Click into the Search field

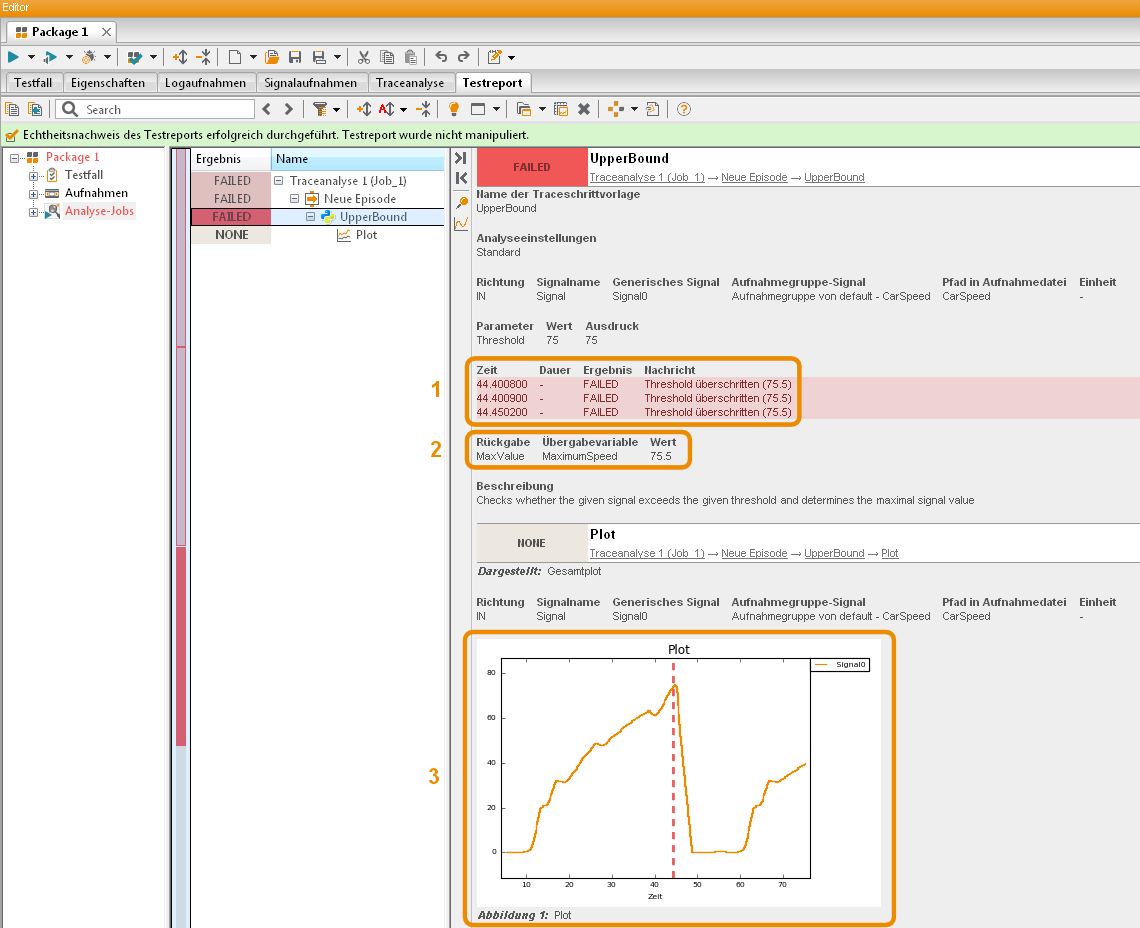point(167,109)
